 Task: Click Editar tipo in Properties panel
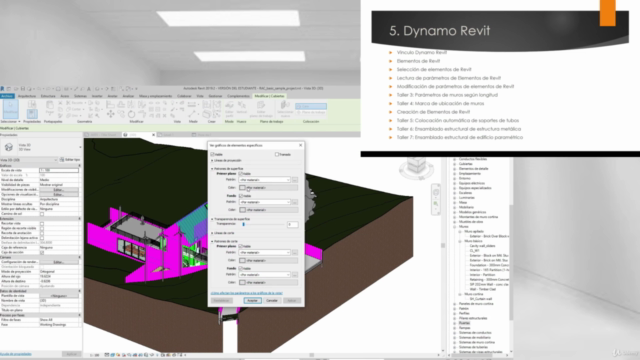(x=70, y=160)
